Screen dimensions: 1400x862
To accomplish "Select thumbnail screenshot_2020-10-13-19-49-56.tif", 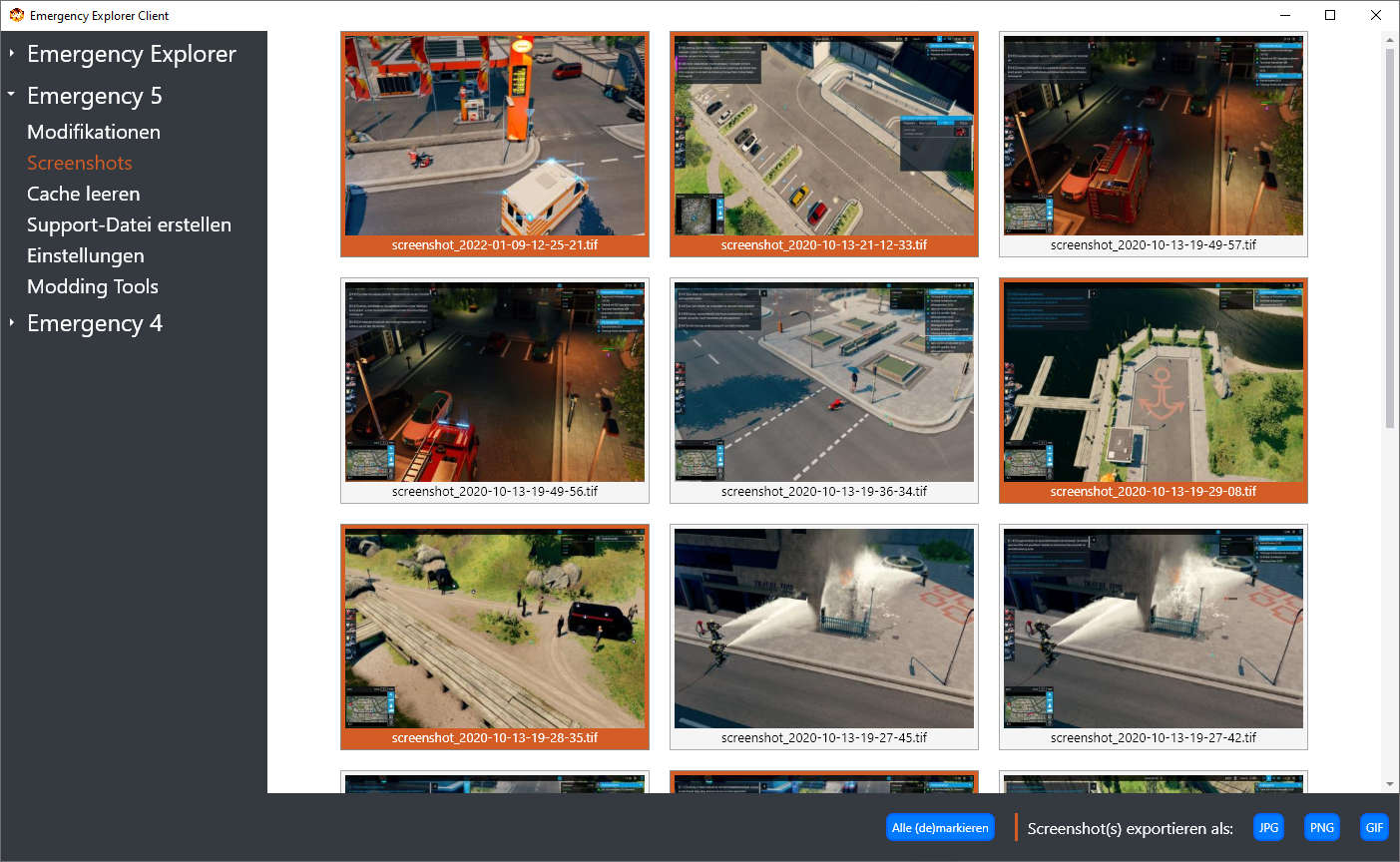I will pyautogui.click(x=495, y=390).
